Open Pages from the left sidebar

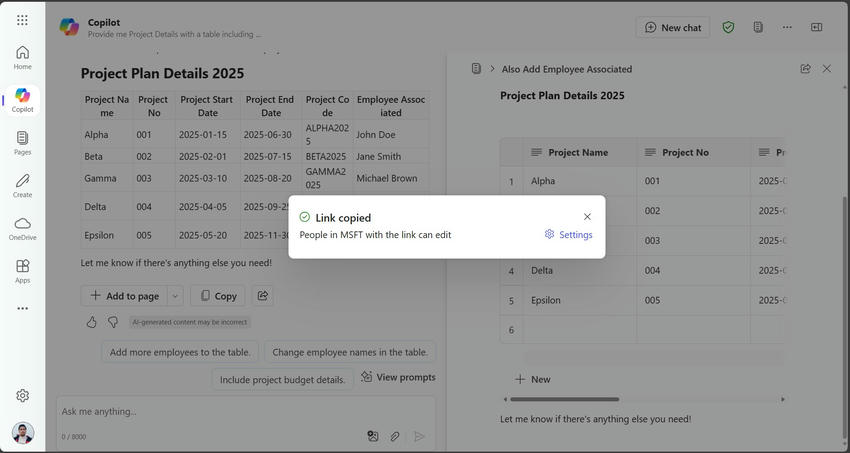point(22,143)
